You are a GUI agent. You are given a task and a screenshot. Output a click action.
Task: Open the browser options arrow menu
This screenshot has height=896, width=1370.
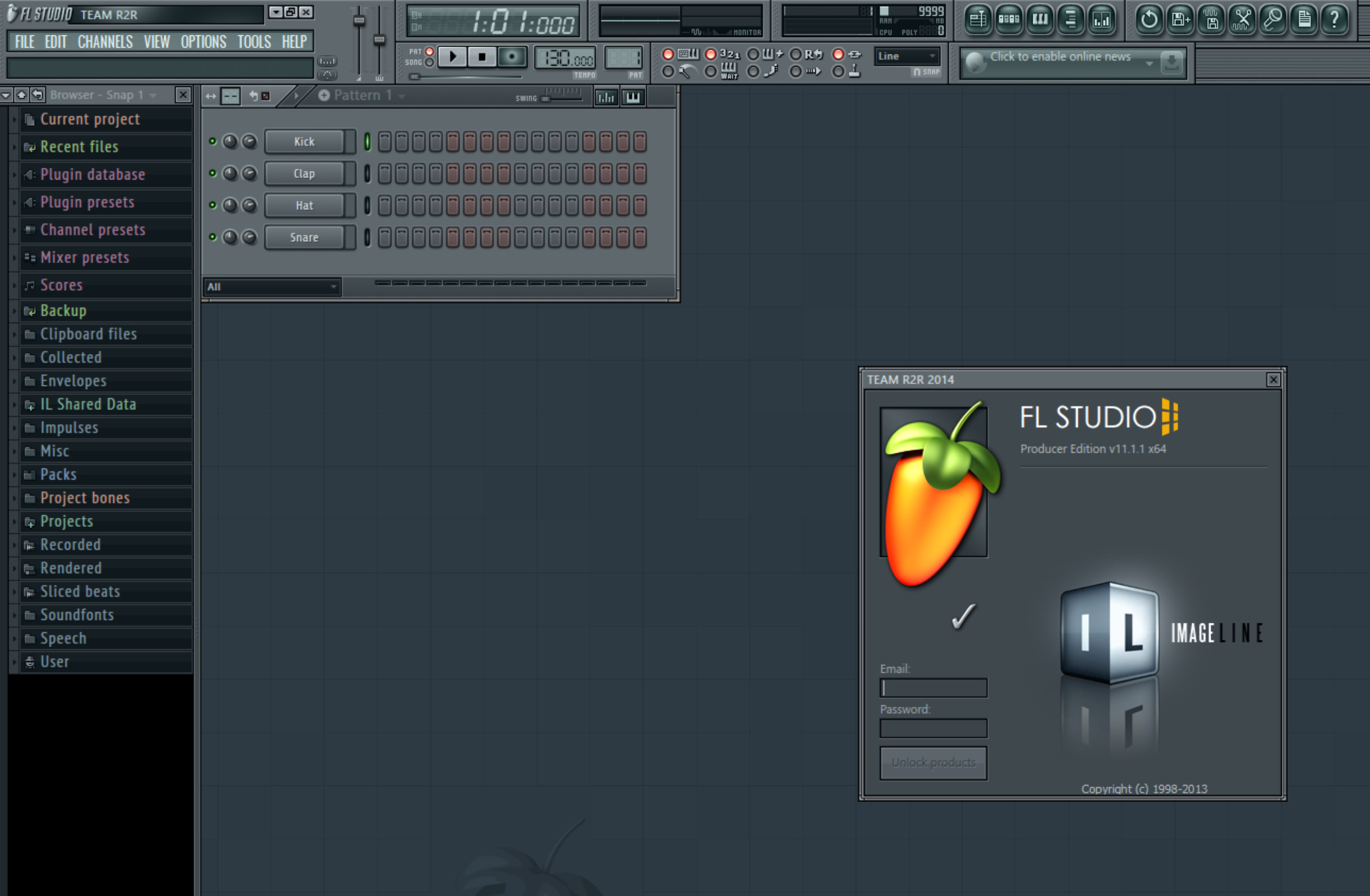(6, 94)
